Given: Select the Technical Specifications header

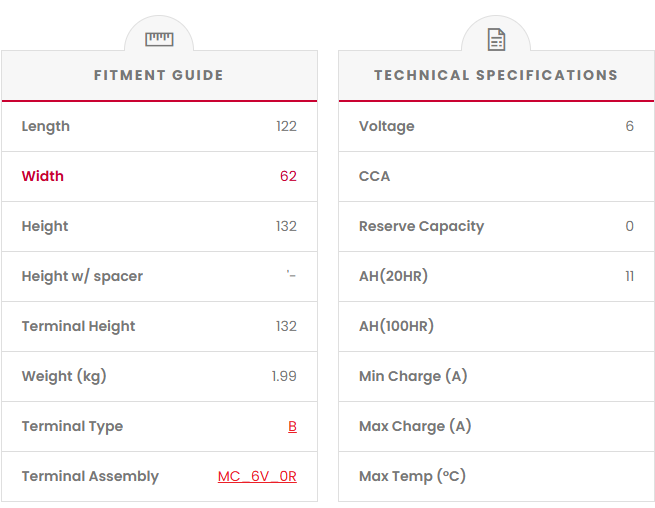Looking at the screenshot, I should pos(496,75).
